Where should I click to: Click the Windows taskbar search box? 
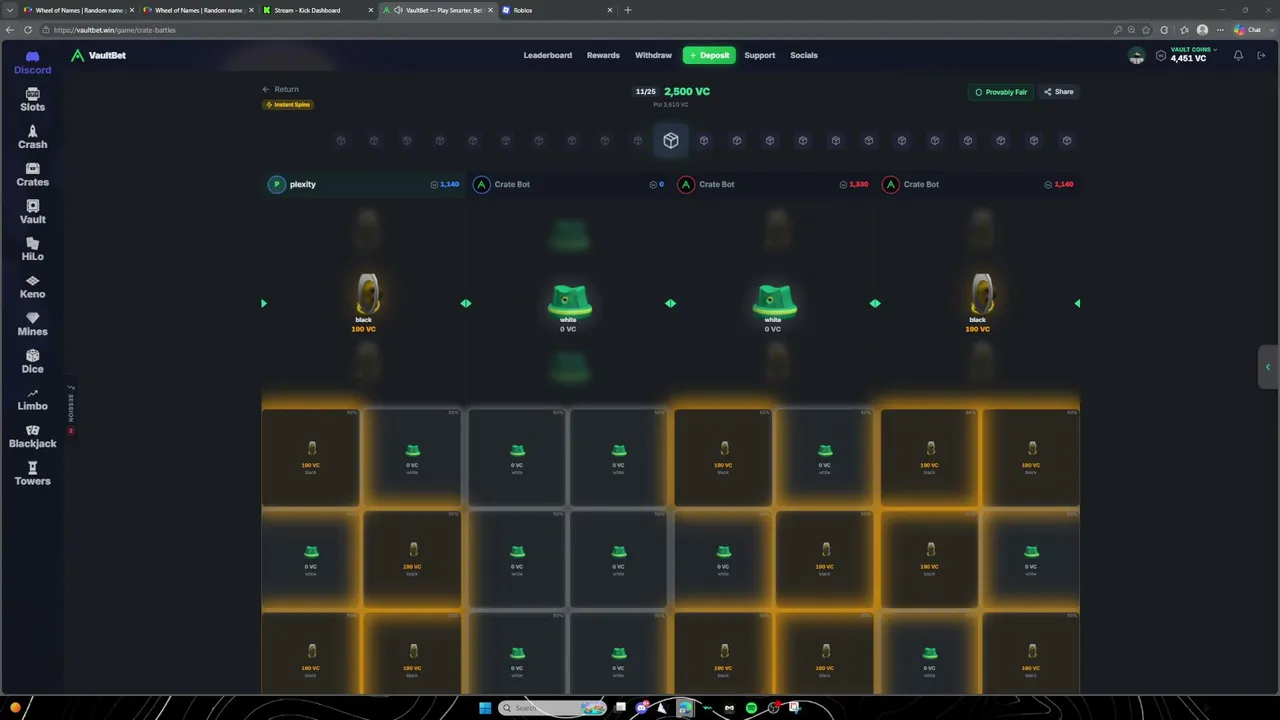point(553,708)
